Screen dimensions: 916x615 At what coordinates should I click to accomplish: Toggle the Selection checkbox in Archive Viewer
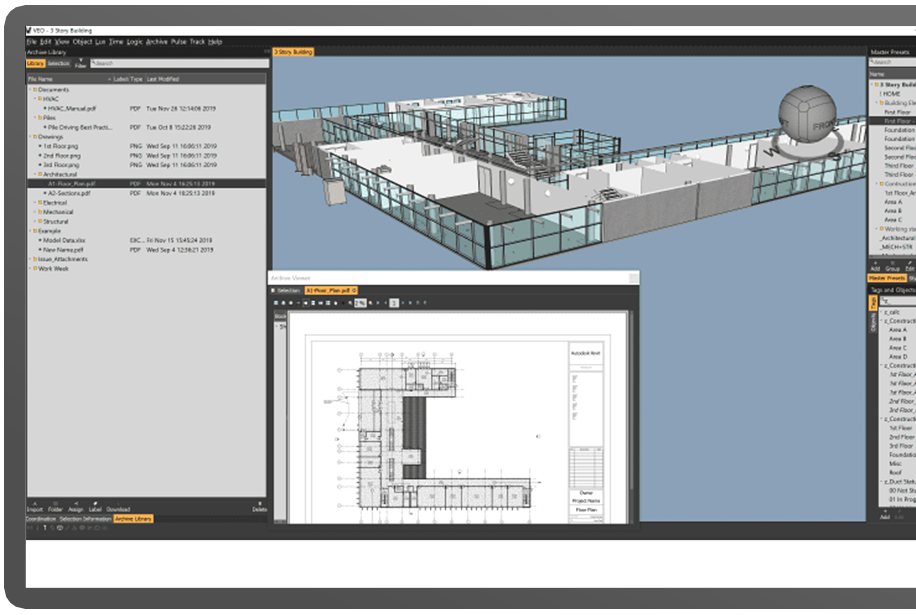click(x=273, y=290)
